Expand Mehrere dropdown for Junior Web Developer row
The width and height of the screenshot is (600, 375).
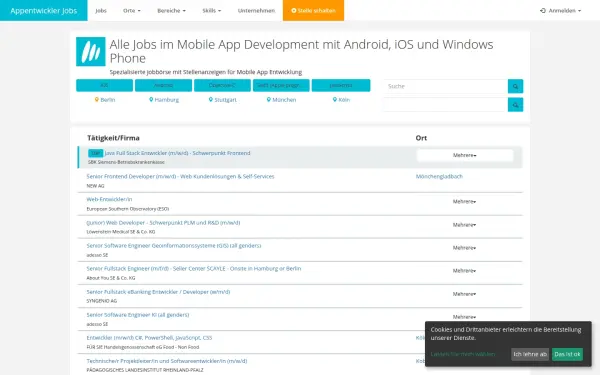click(x=465, y=225)
